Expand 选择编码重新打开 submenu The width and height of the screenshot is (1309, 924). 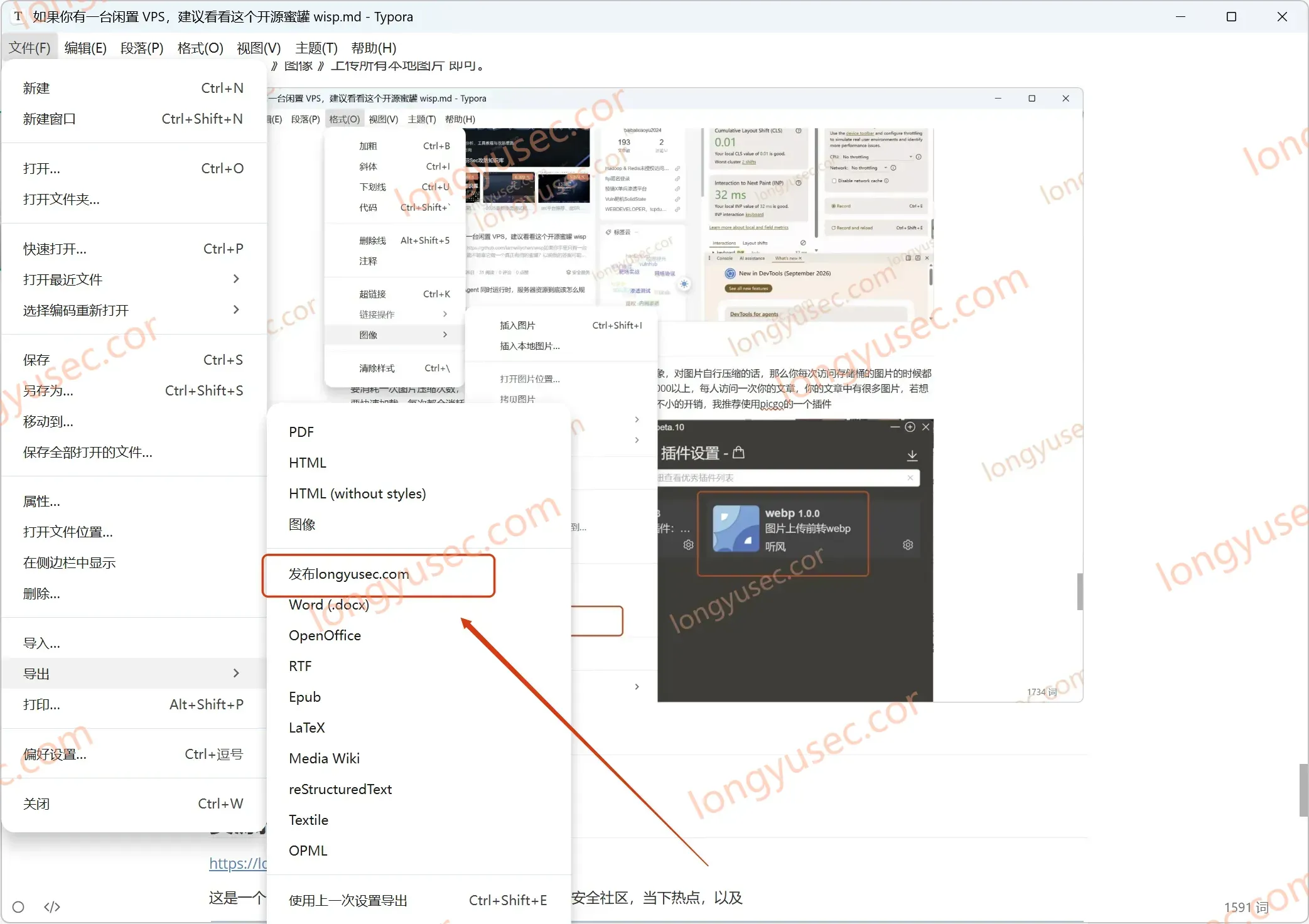coord(133,310)
